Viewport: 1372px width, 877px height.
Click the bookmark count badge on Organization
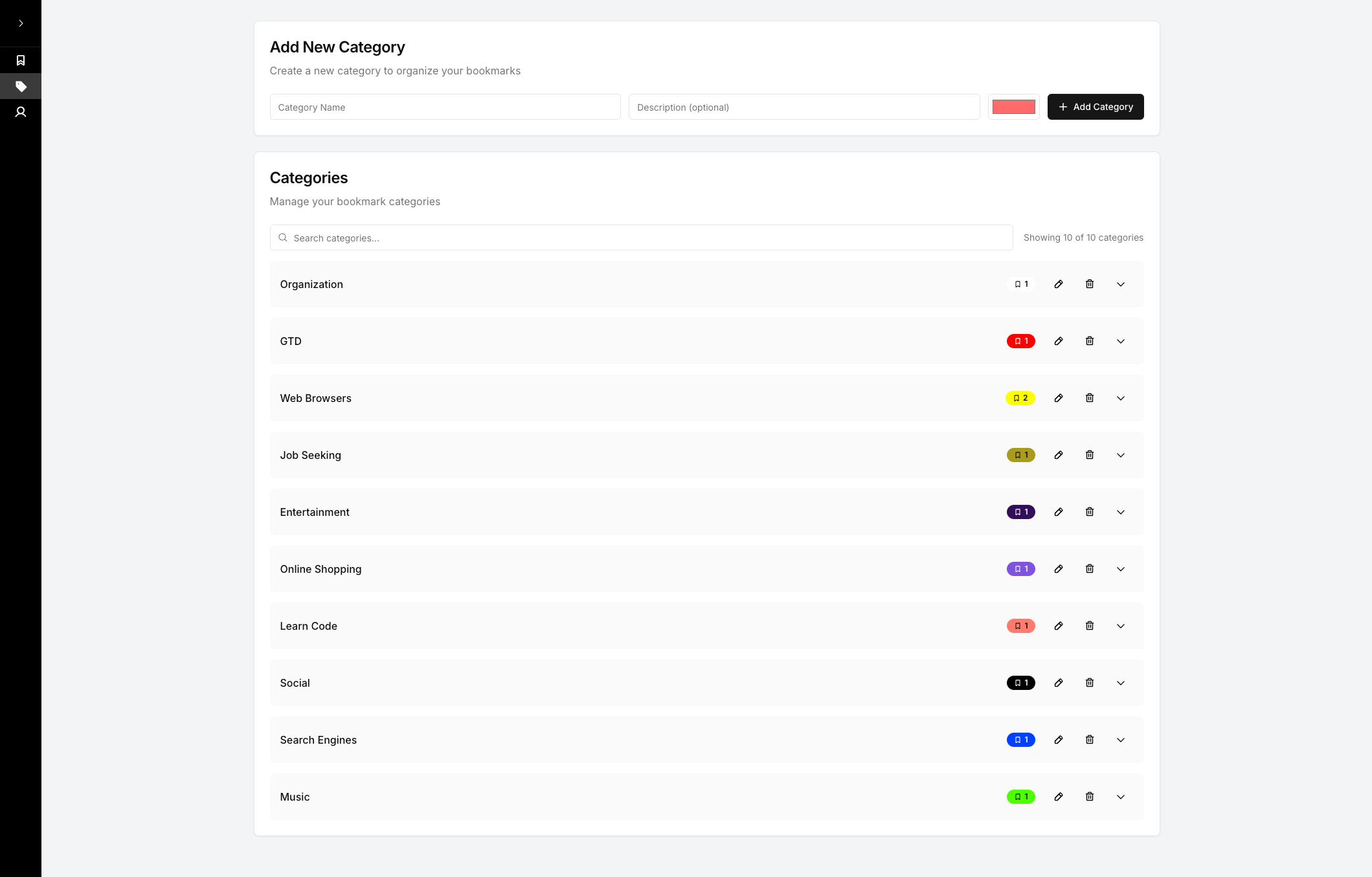(x=1020, y=283)
